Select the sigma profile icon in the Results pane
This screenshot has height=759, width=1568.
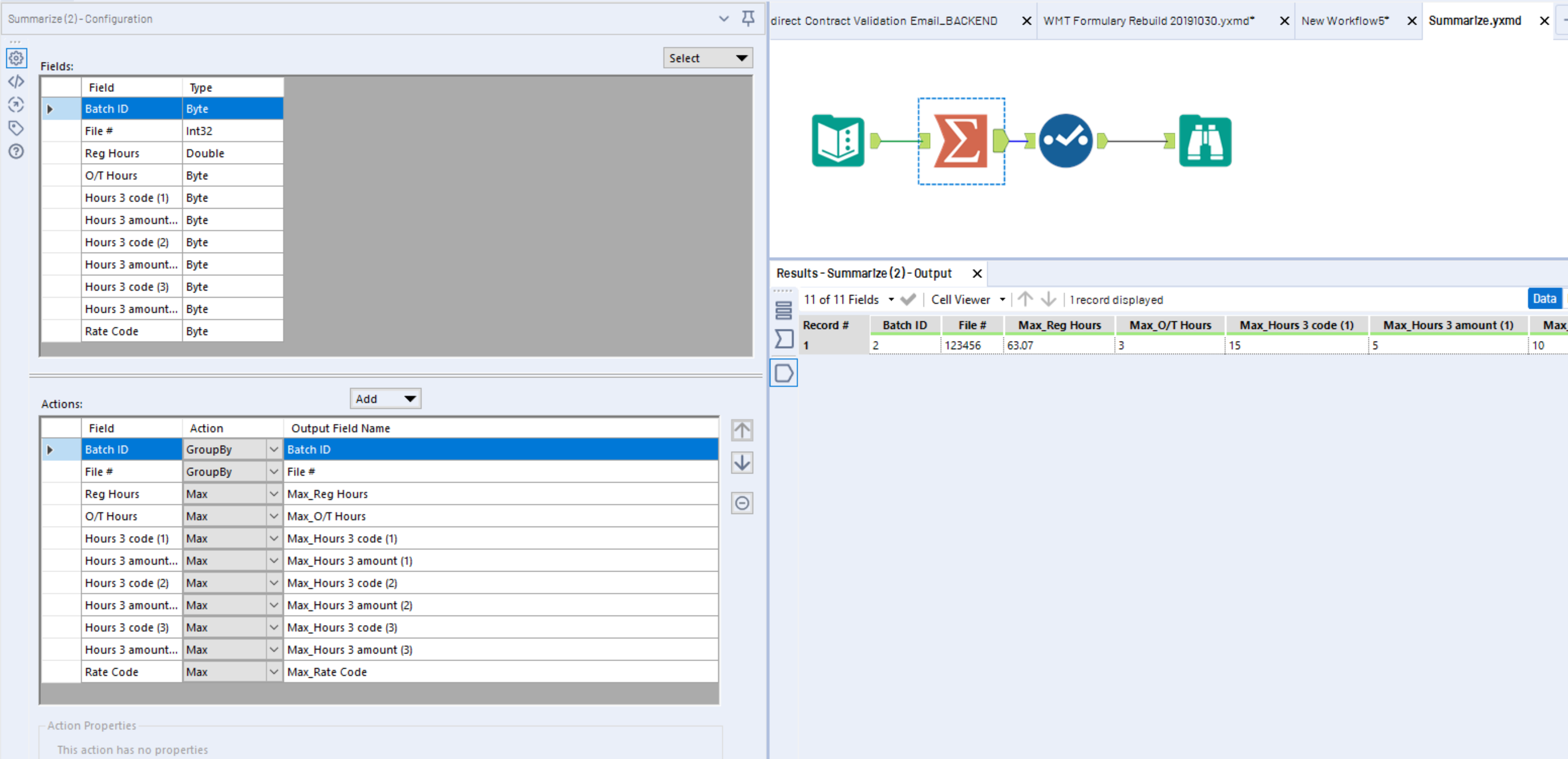[x=783, y=338]
